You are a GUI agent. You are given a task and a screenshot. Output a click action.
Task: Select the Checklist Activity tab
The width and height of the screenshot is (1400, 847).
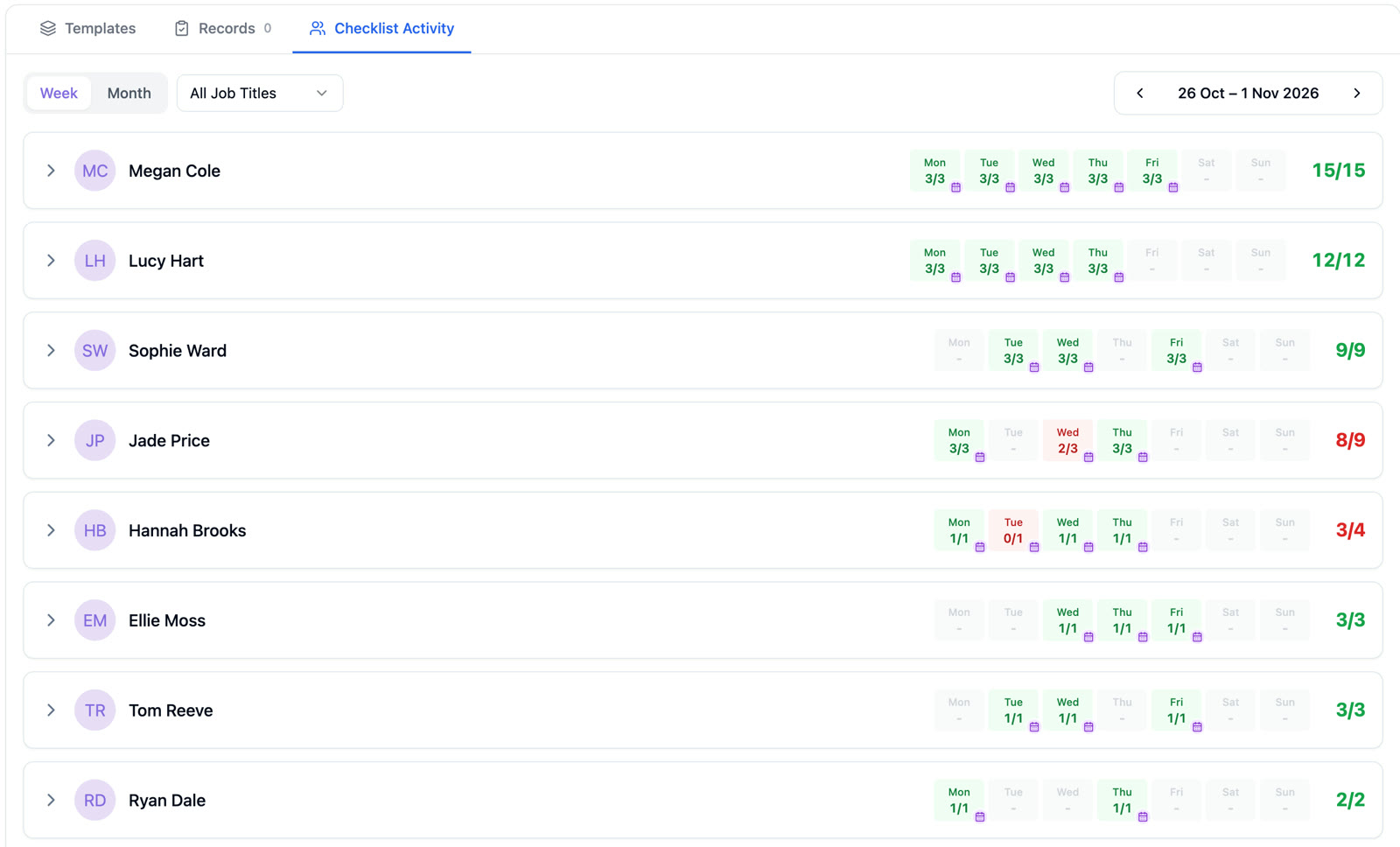coord(381,28)
